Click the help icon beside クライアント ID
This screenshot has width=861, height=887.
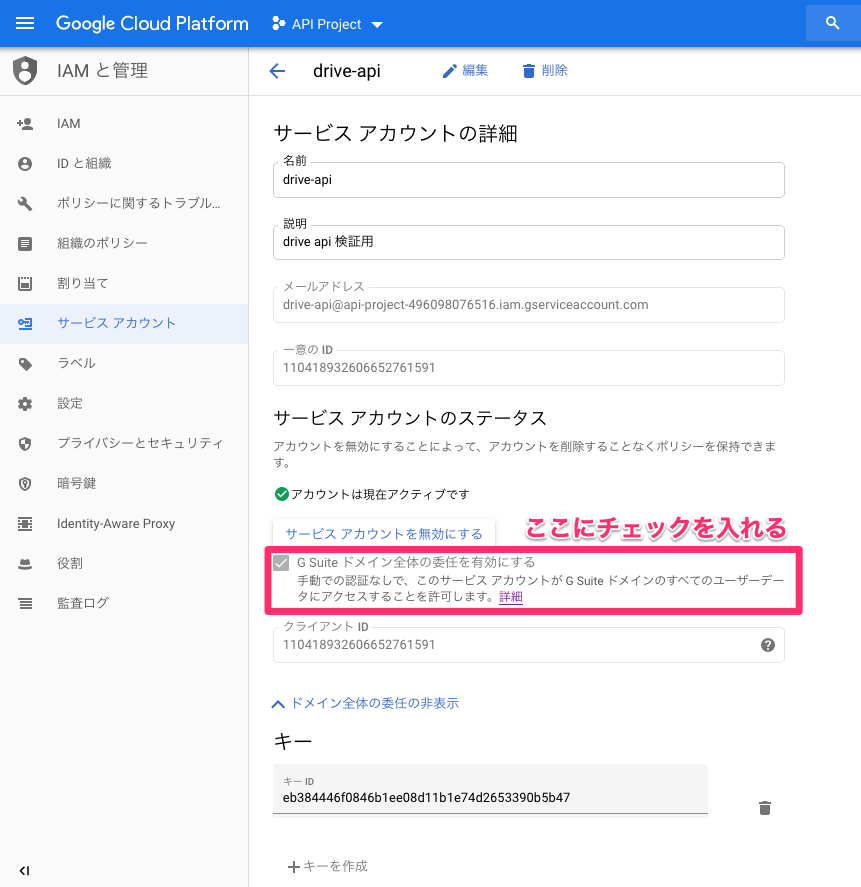(x=767, y=645)
